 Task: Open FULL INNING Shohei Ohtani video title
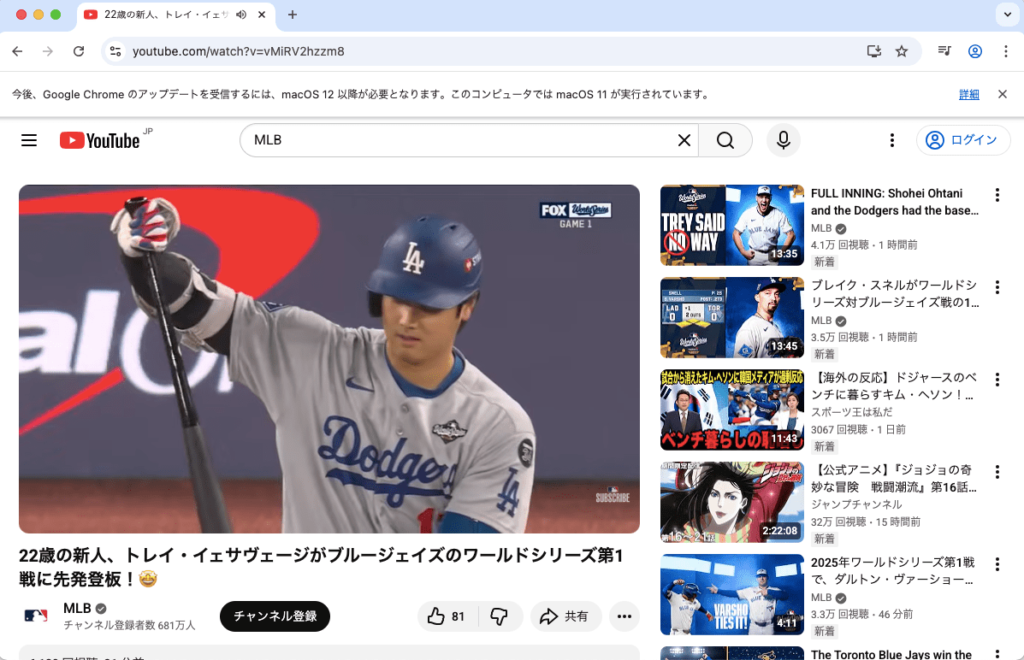pos(895,202)
